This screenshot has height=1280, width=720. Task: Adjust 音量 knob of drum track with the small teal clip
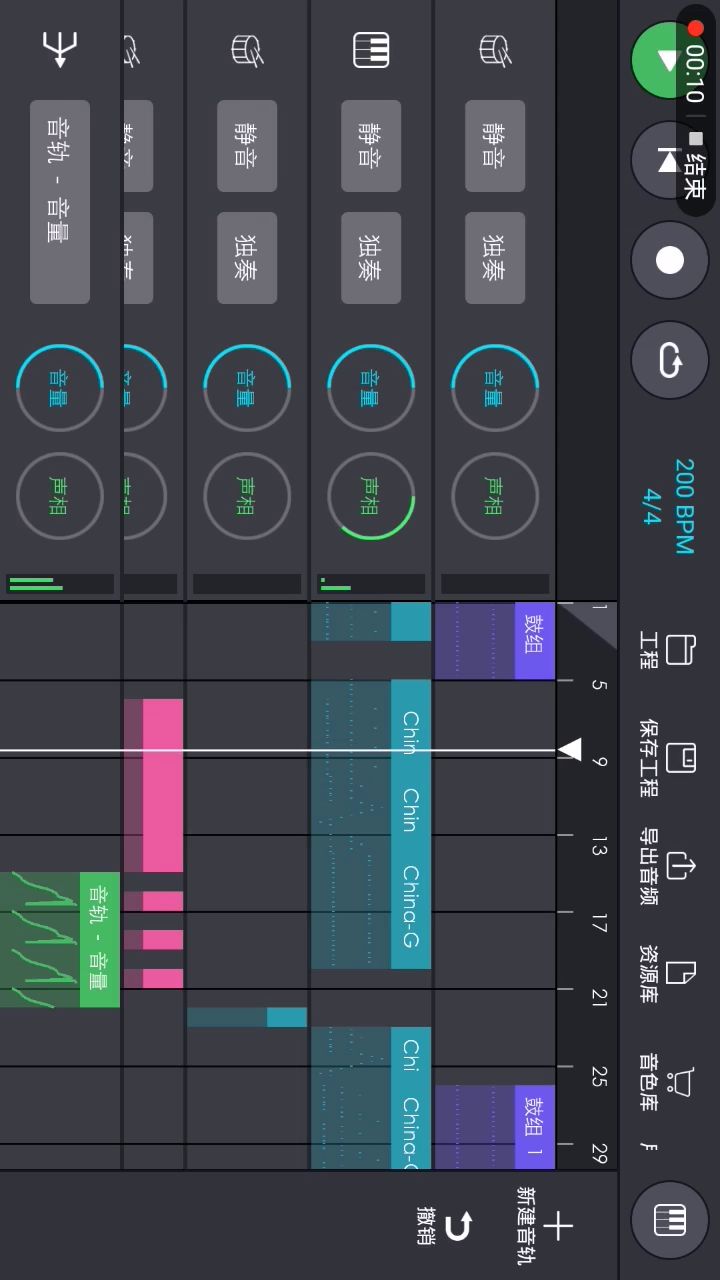point(247,388)
